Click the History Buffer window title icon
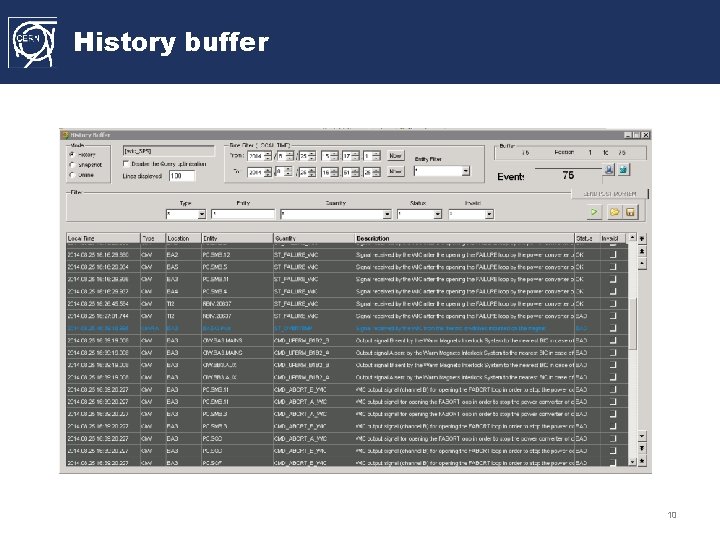This screenshot has width=720, height=540. point(65,135)
